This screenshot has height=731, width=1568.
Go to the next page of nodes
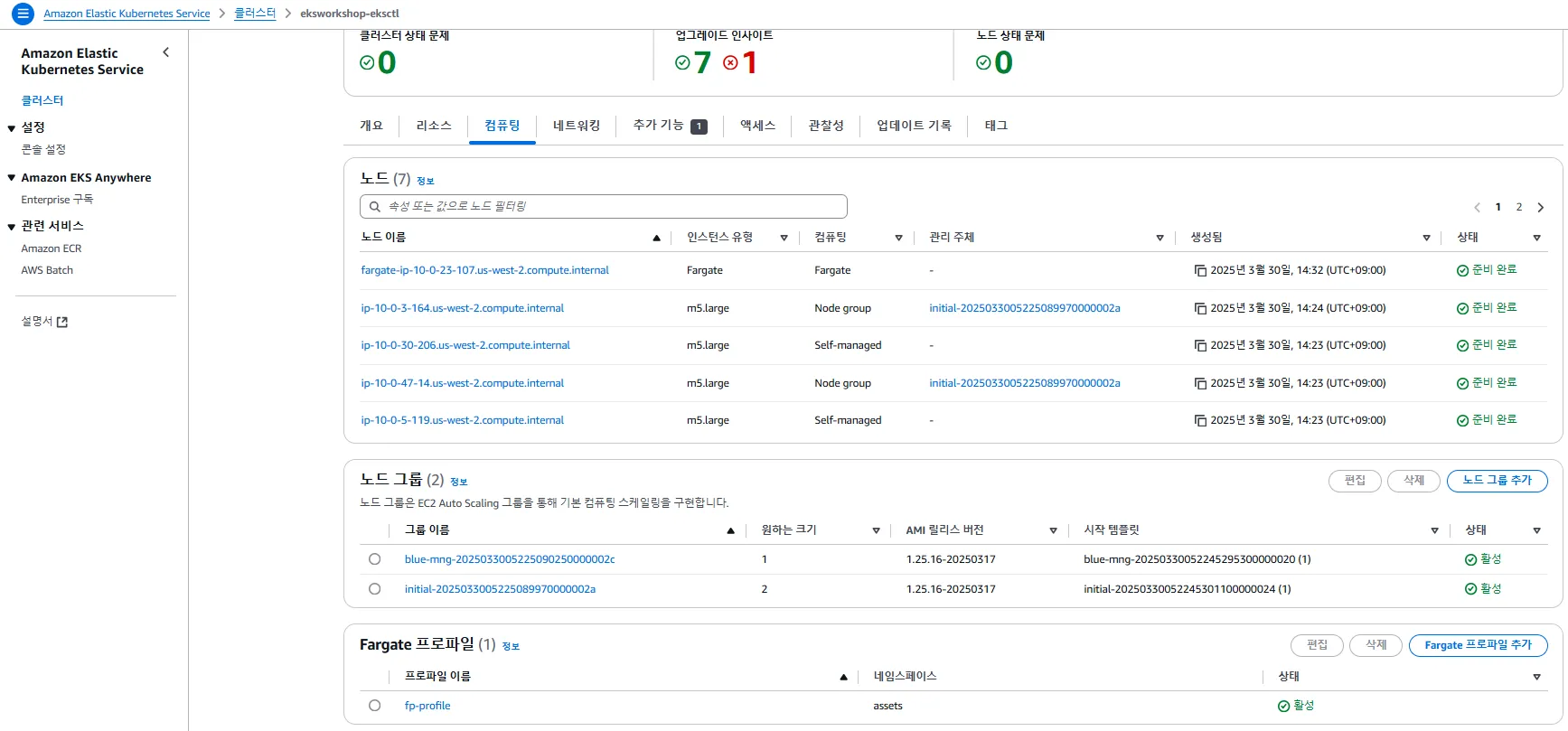pyautogui.click(x=1541, y=207)
